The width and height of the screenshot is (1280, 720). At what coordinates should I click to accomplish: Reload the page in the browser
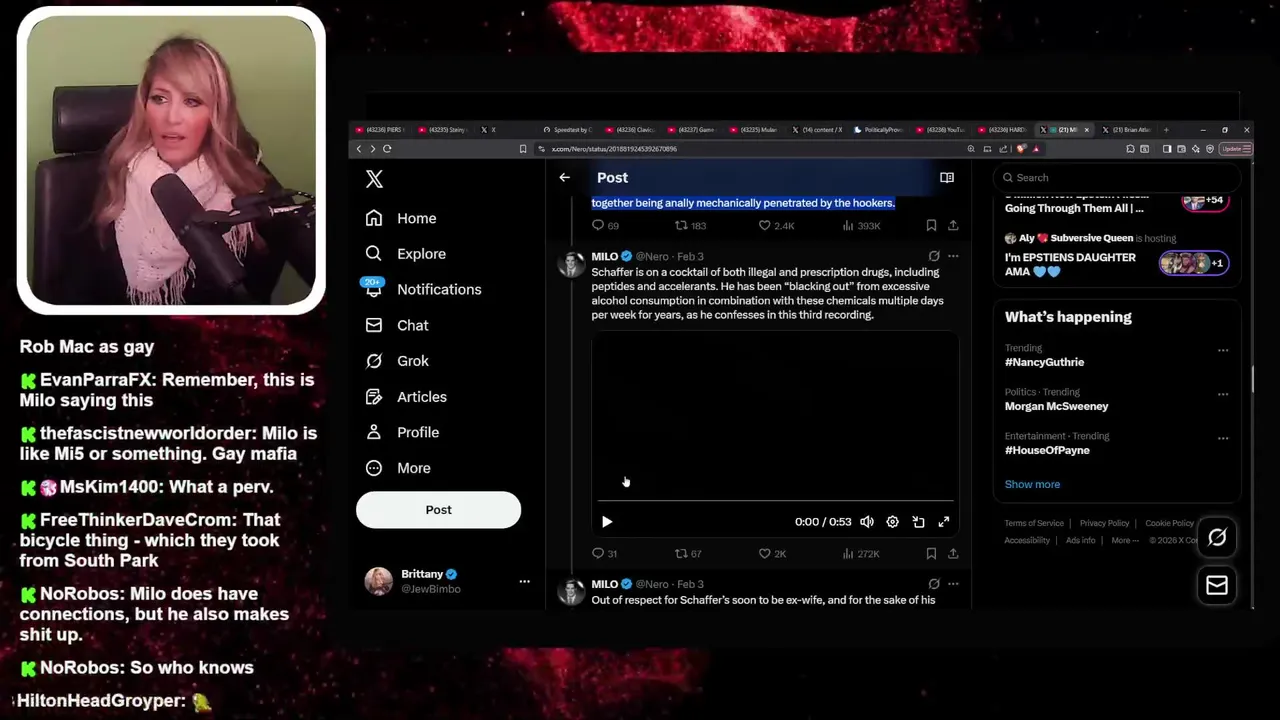point(387,149)
